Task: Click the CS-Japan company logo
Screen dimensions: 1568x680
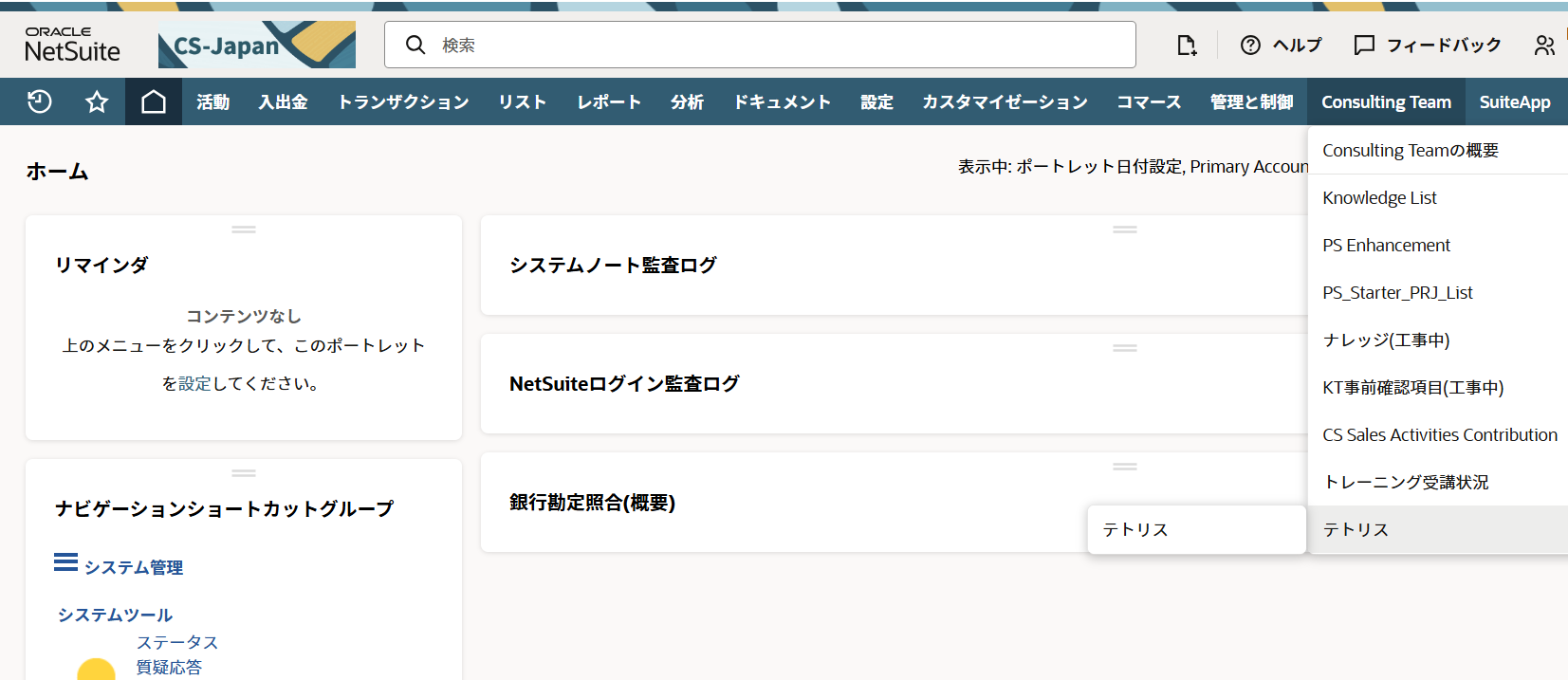Action: coord(257,45)
